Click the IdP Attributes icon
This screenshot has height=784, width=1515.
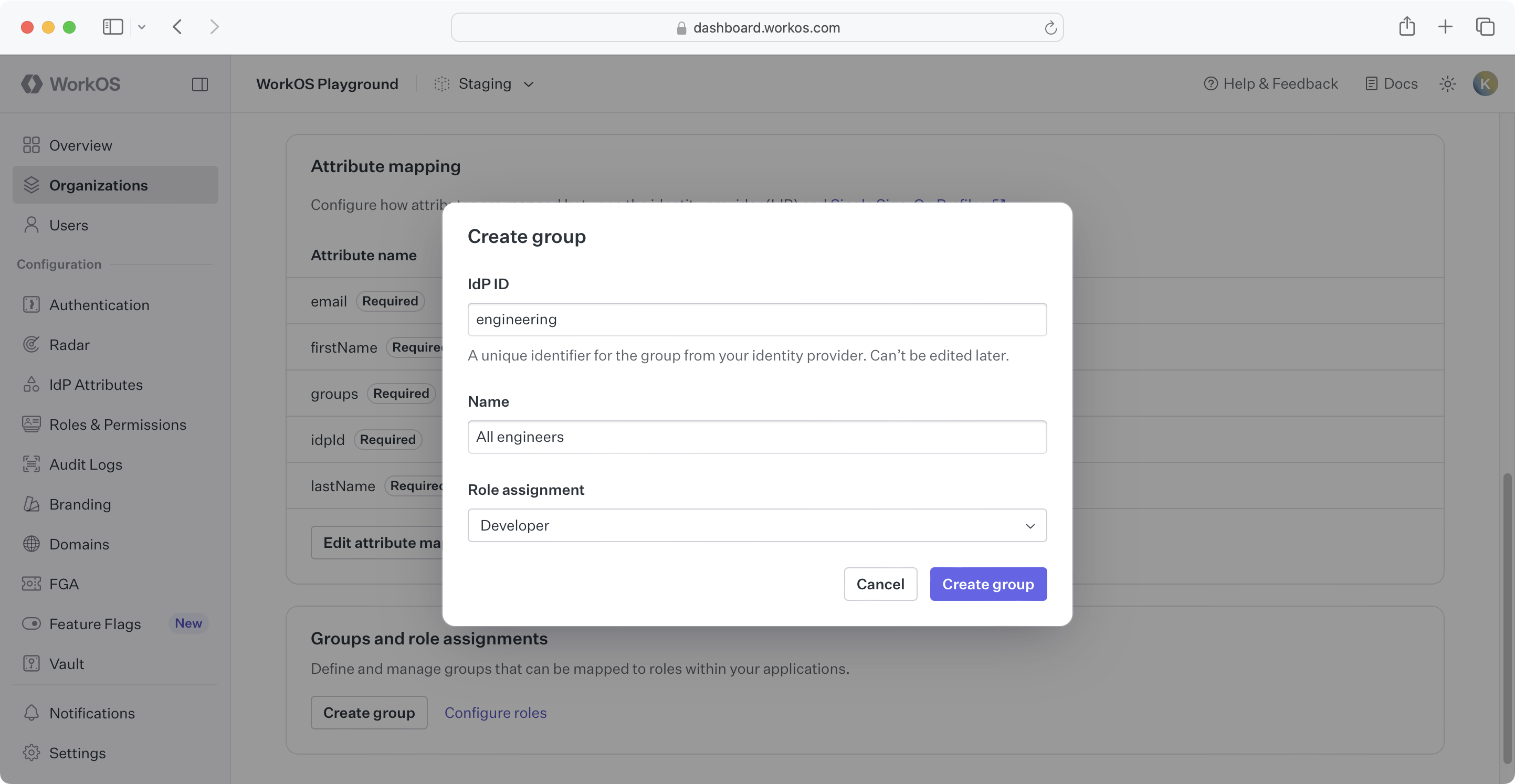click(x=31, y=384)
